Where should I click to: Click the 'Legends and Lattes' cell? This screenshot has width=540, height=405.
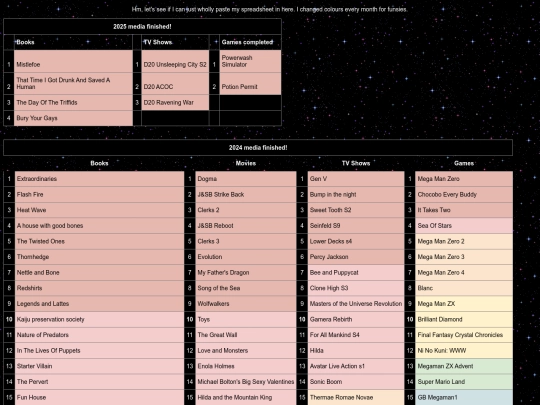99,304
